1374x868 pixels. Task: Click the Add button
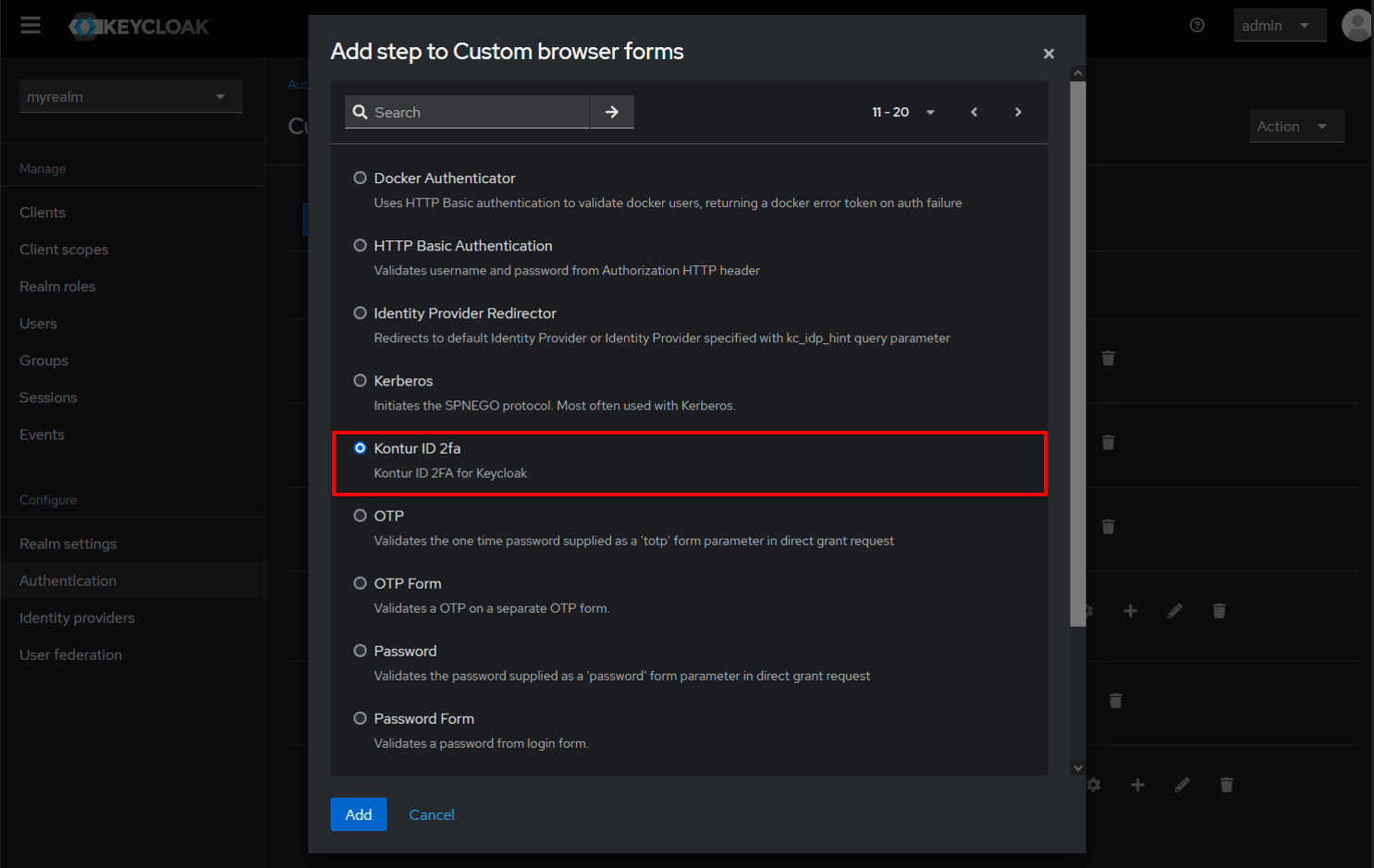pos(359,814)
